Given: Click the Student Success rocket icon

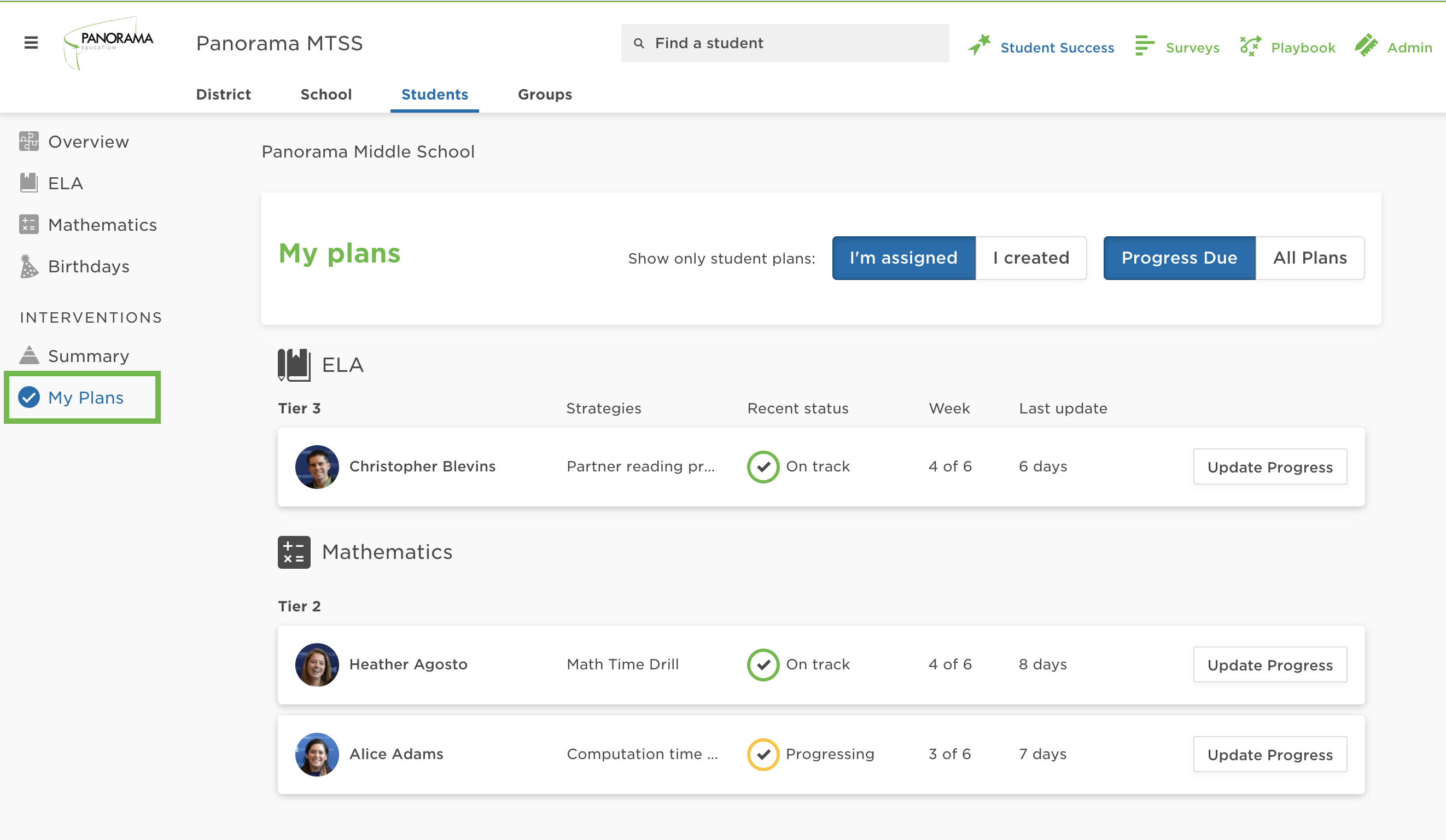Looking at the screenshot, I should 979,45.
